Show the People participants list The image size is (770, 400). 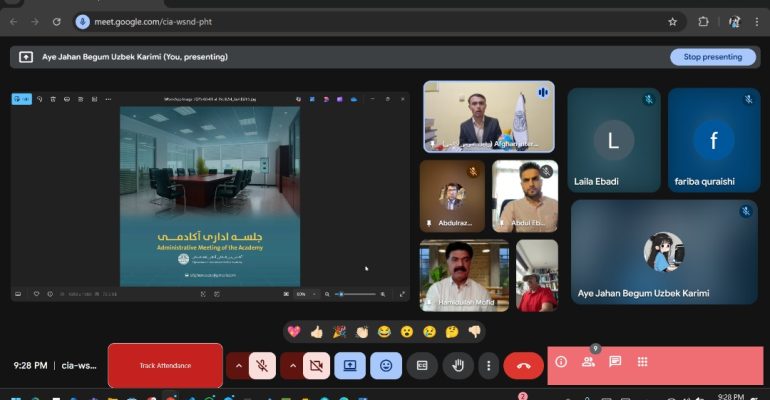click(588, 362)
